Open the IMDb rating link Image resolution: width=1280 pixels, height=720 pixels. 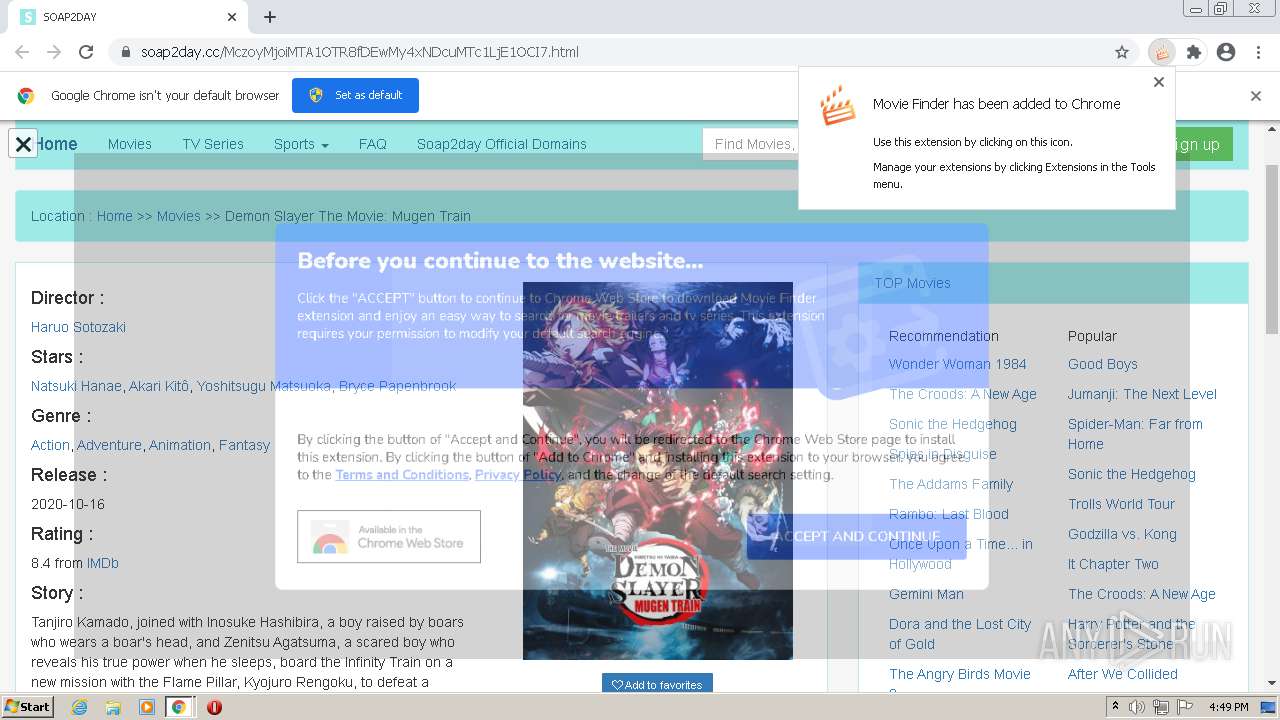(103, 563)
